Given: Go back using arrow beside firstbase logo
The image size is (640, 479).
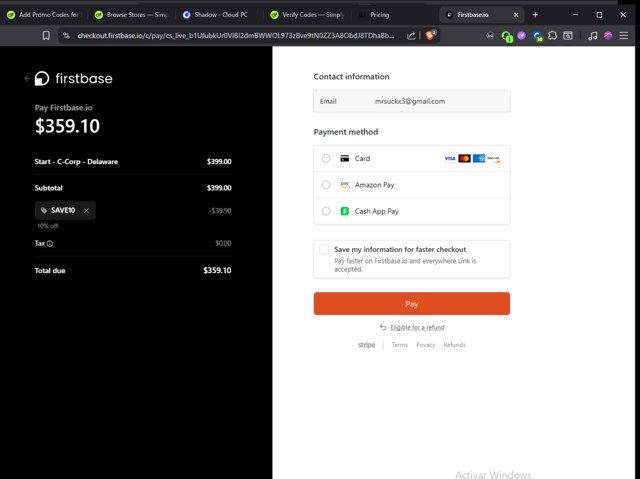Looking at the screenshot, I should point(27,78).
